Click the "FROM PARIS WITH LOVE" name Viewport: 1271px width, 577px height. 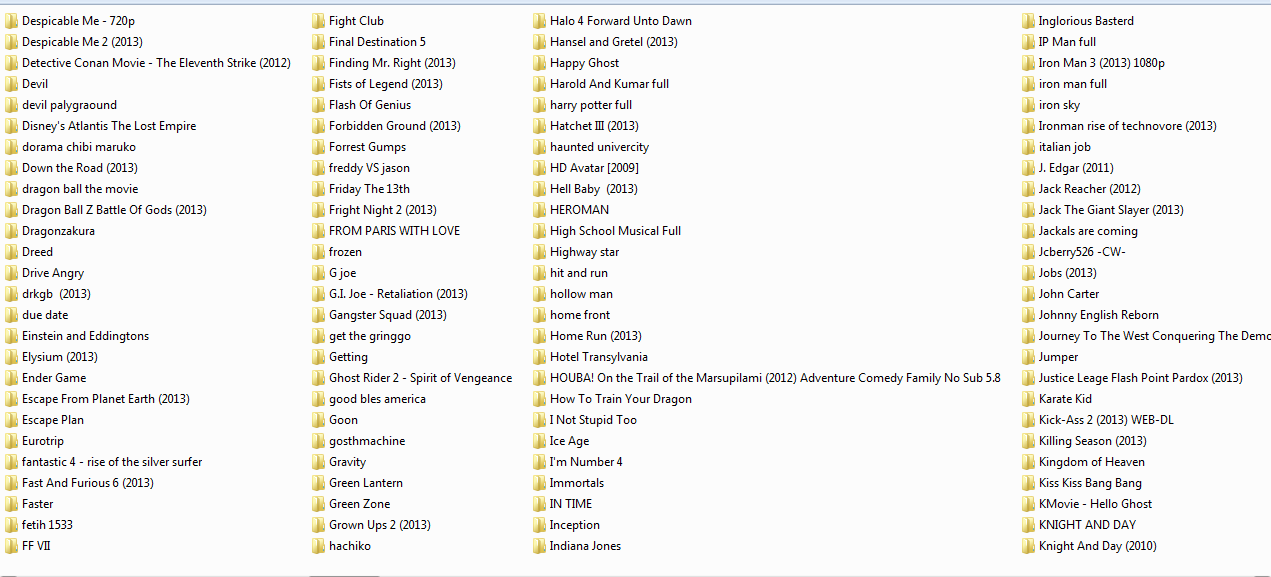click(x=395, y=231)
